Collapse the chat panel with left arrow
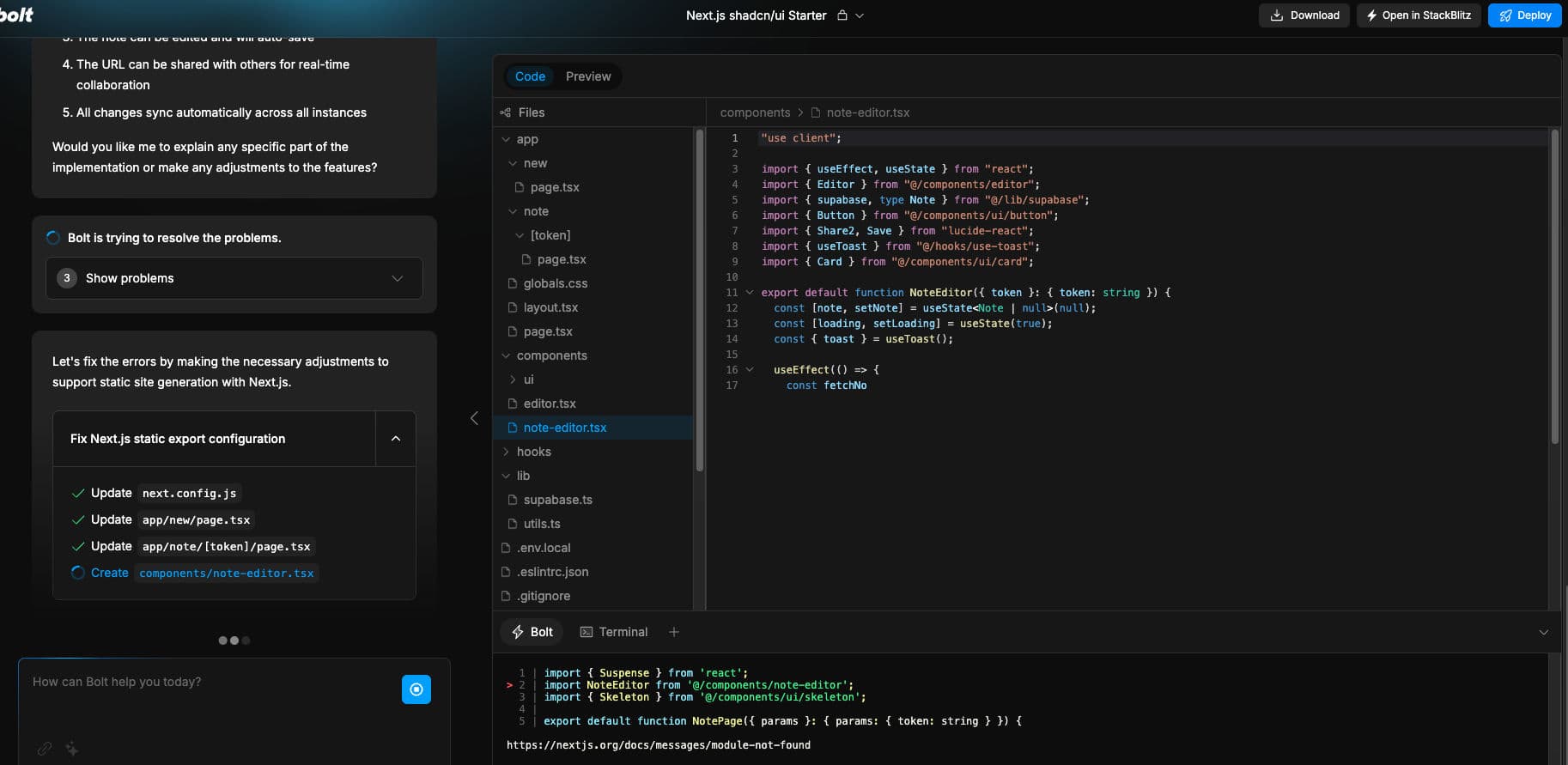This screenshot has height=765, width=1568. tap(474, 418)
